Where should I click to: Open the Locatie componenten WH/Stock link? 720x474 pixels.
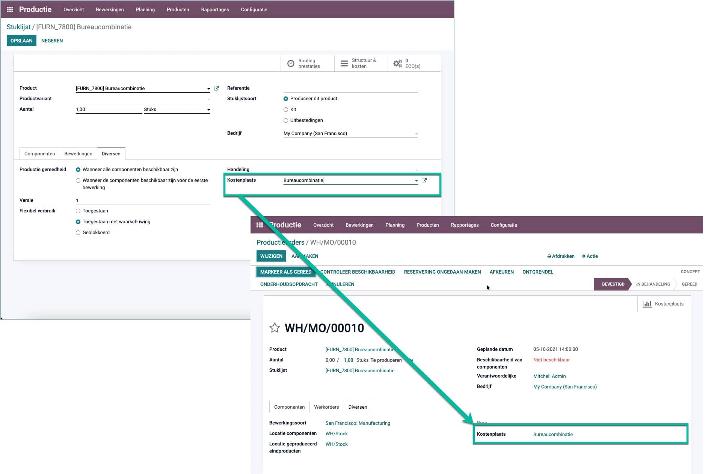pyautogui.click(x=337, y=434)
